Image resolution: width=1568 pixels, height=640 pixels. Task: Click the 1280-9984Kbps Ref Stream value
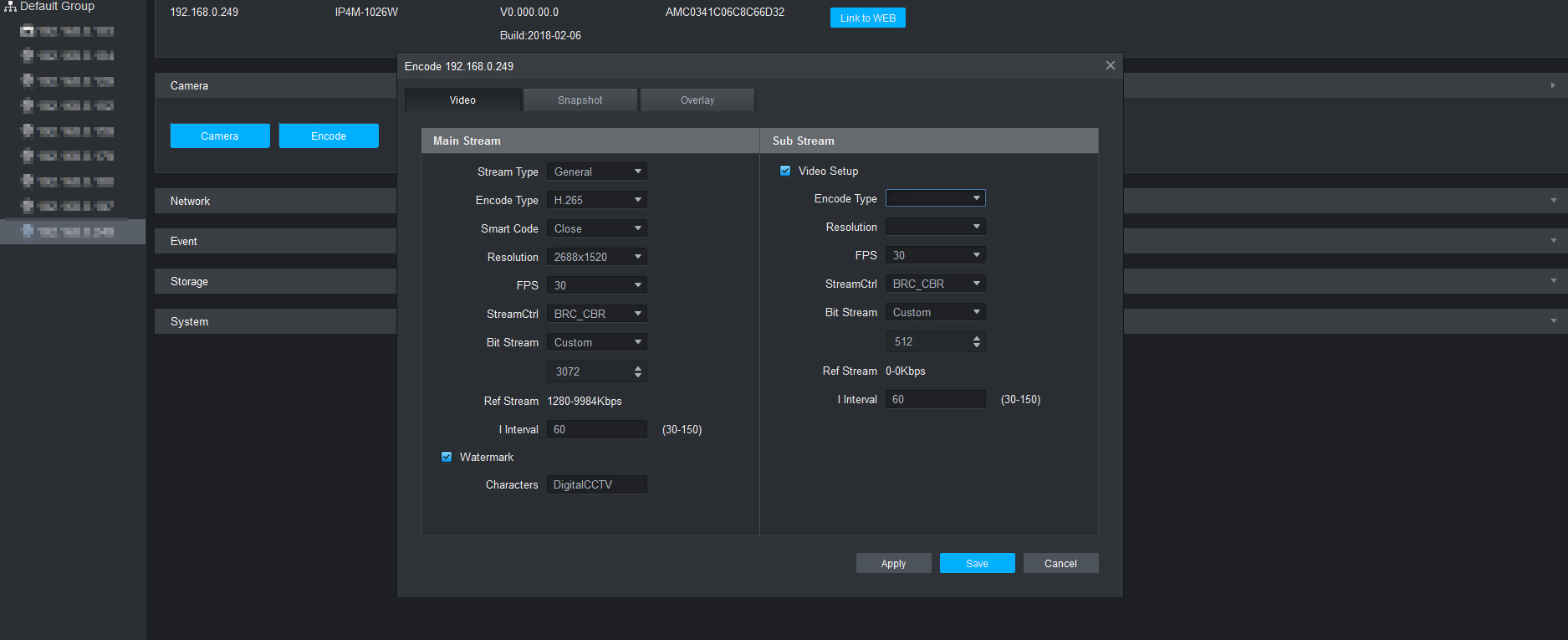coord(585,401)
